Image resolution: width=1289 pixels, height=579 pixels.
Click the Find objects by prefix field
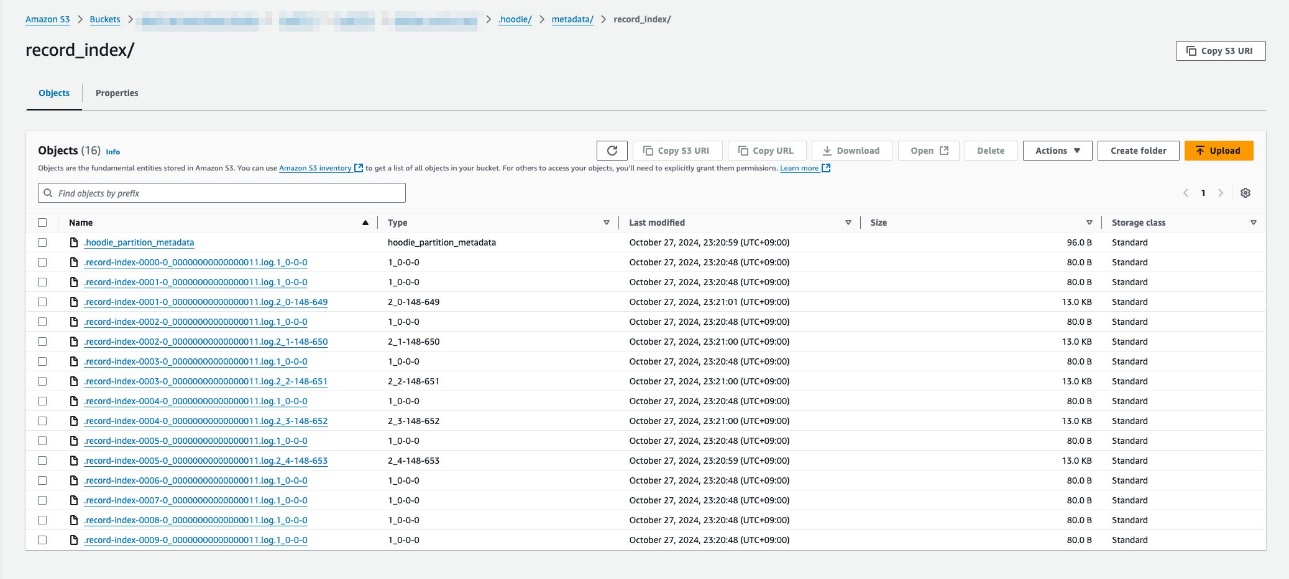[222, 193]
